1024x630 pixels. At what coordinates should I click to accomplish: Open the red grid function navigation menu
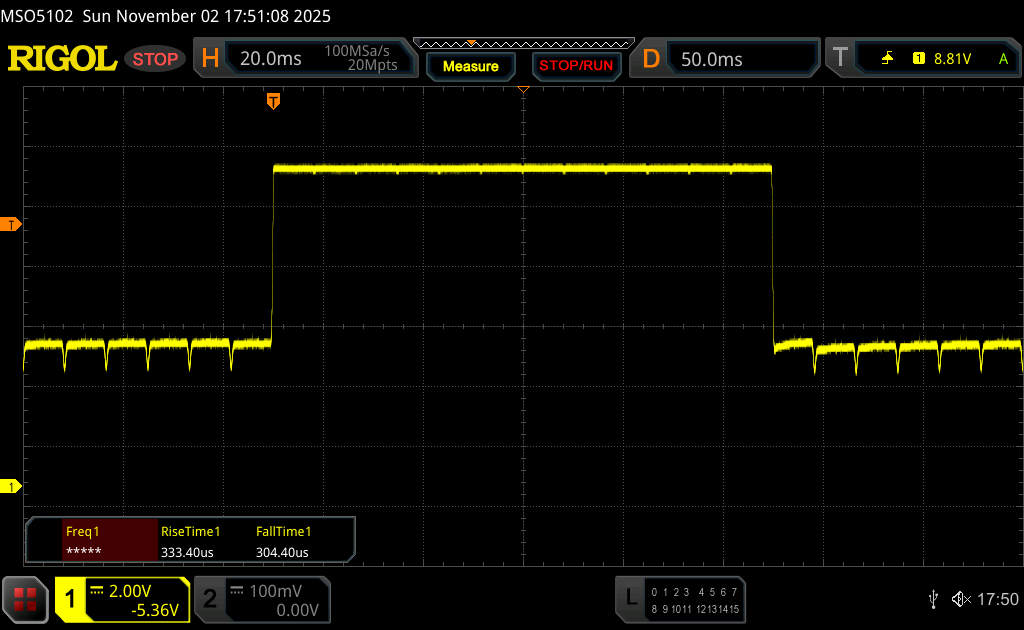point(25,599)
